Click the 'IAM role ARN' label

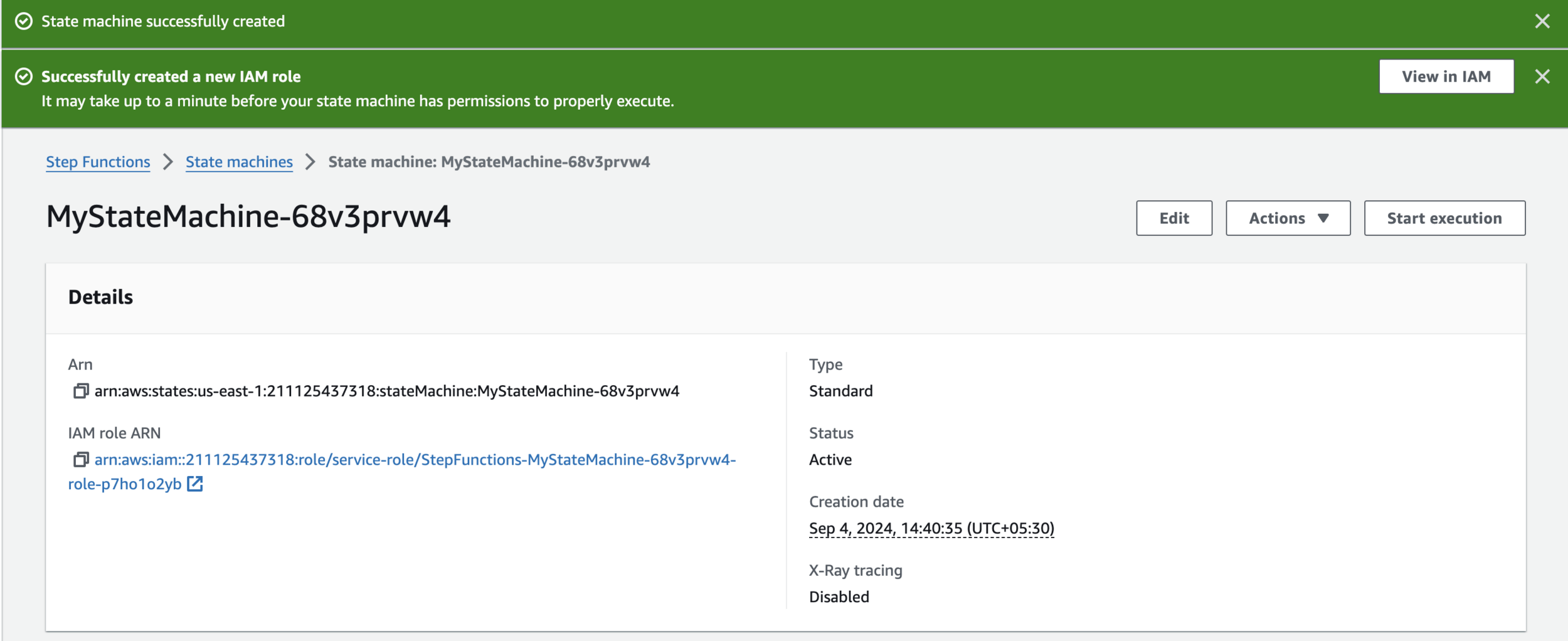click(114, 433)
